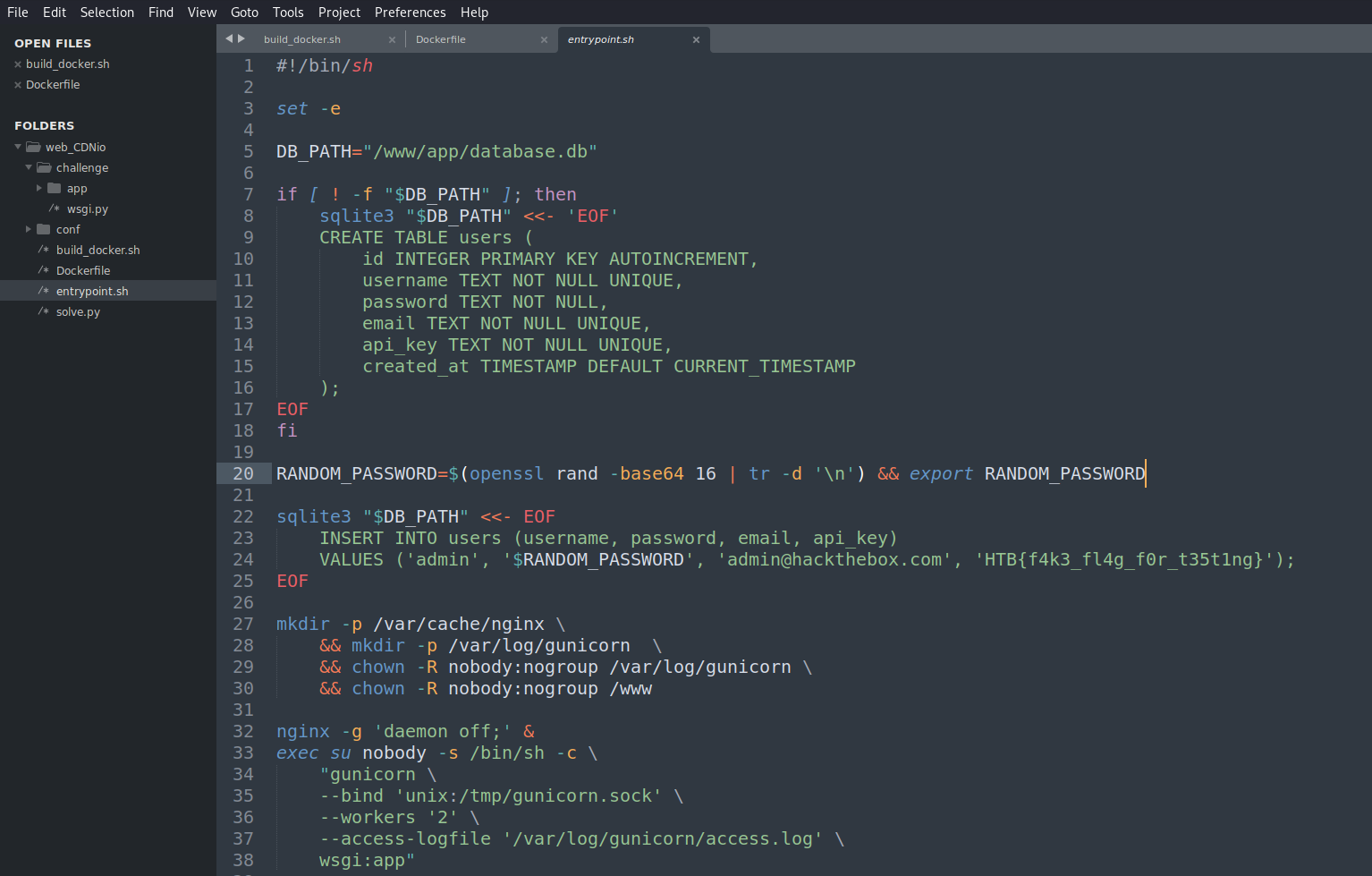Collapse the challenge folder
Viewport: 1372px width, 876px height.
click(x=29, y=168)
